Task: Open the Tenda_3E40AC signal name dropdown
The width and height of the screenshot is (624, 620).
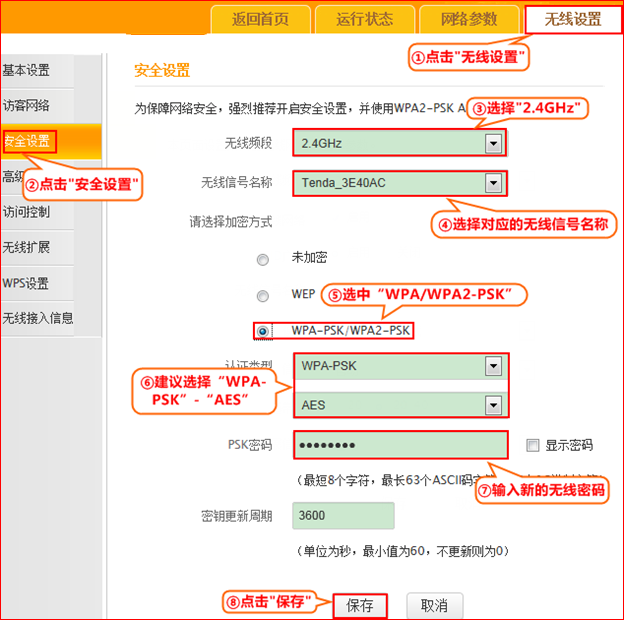Action: click(x=492, y=183)
